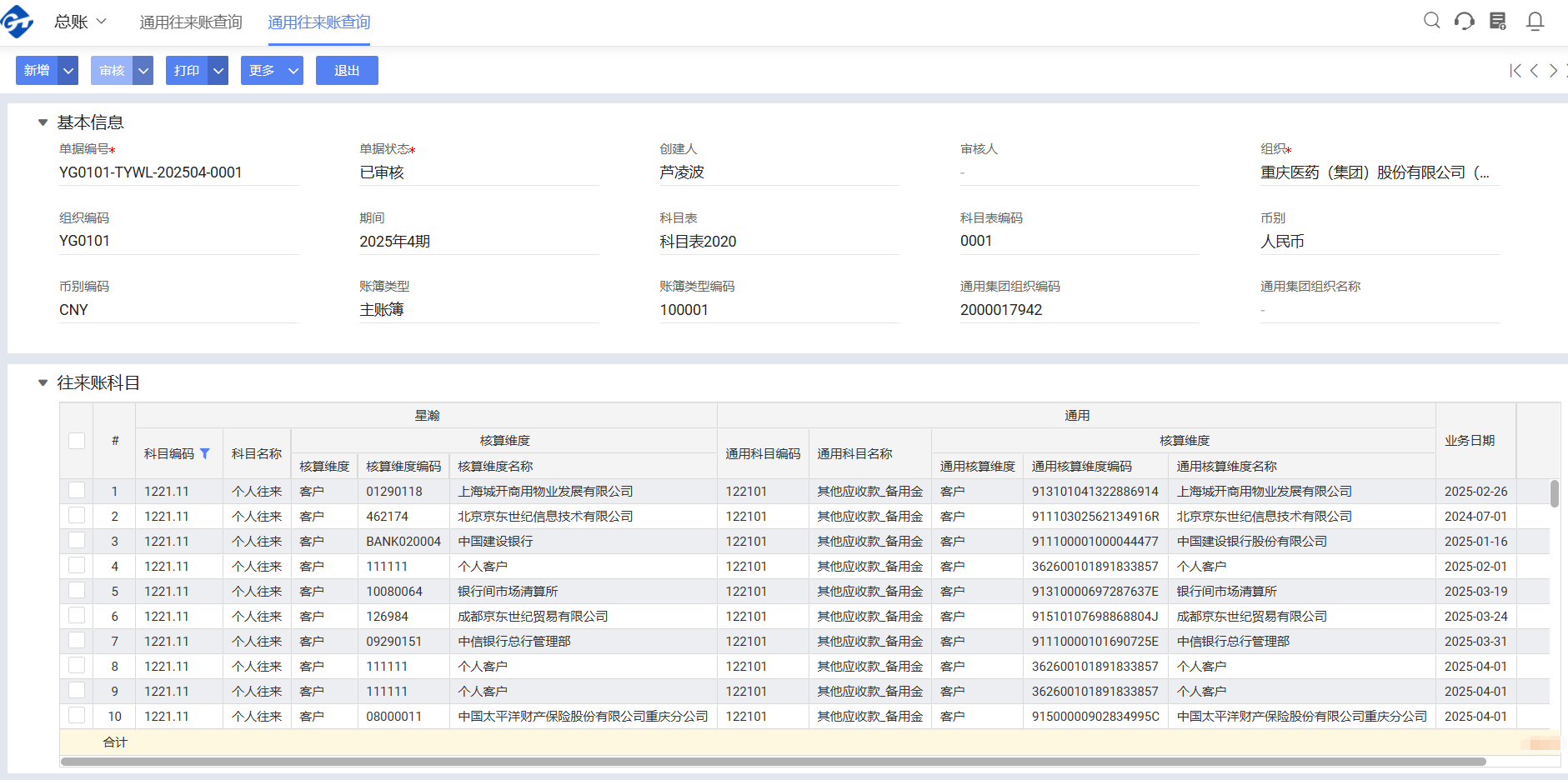Click the 通用科目编码 column header
The image size is (1568, 780).
(x=763, y=453)
